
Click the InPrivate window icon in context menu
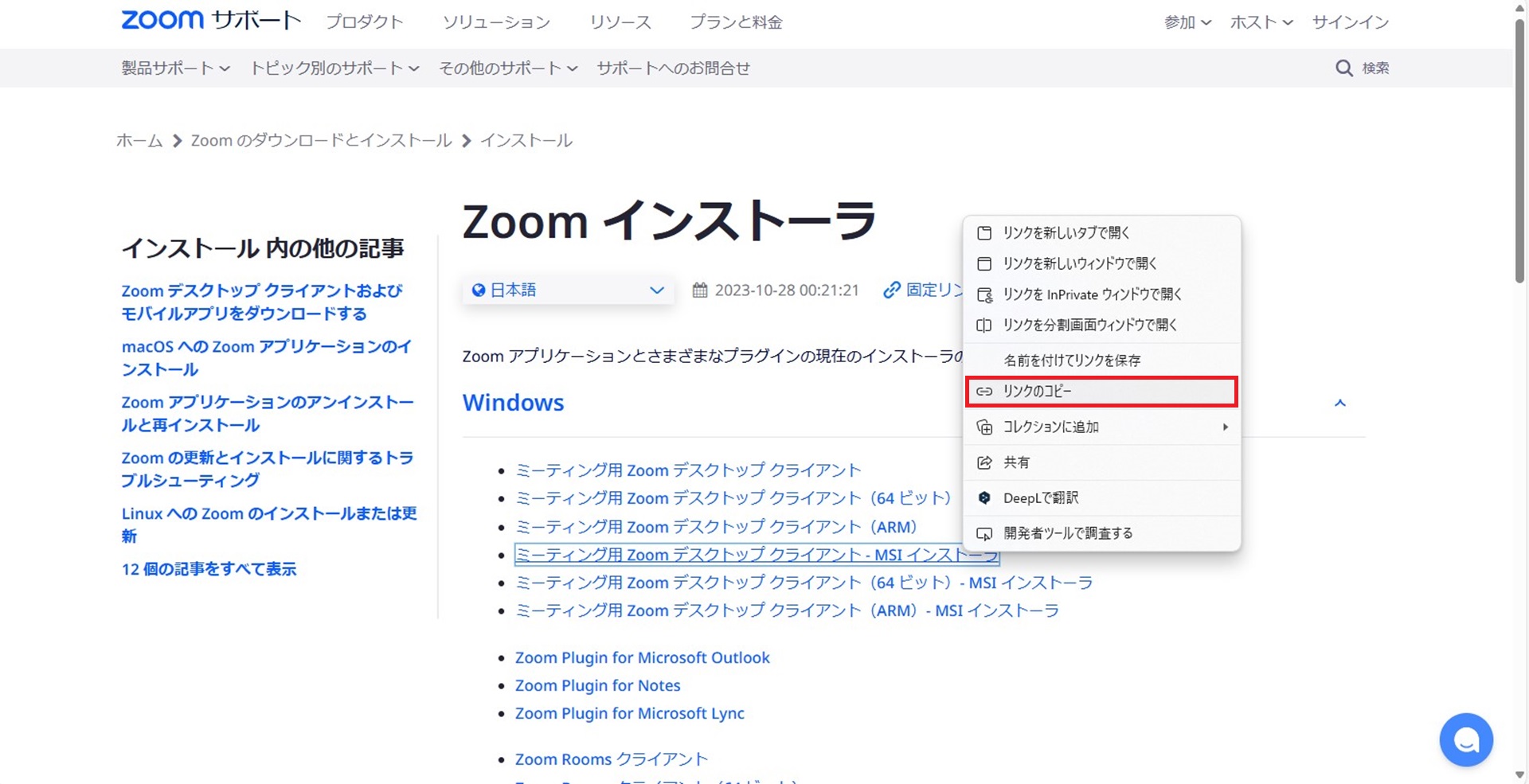(984, 294)
